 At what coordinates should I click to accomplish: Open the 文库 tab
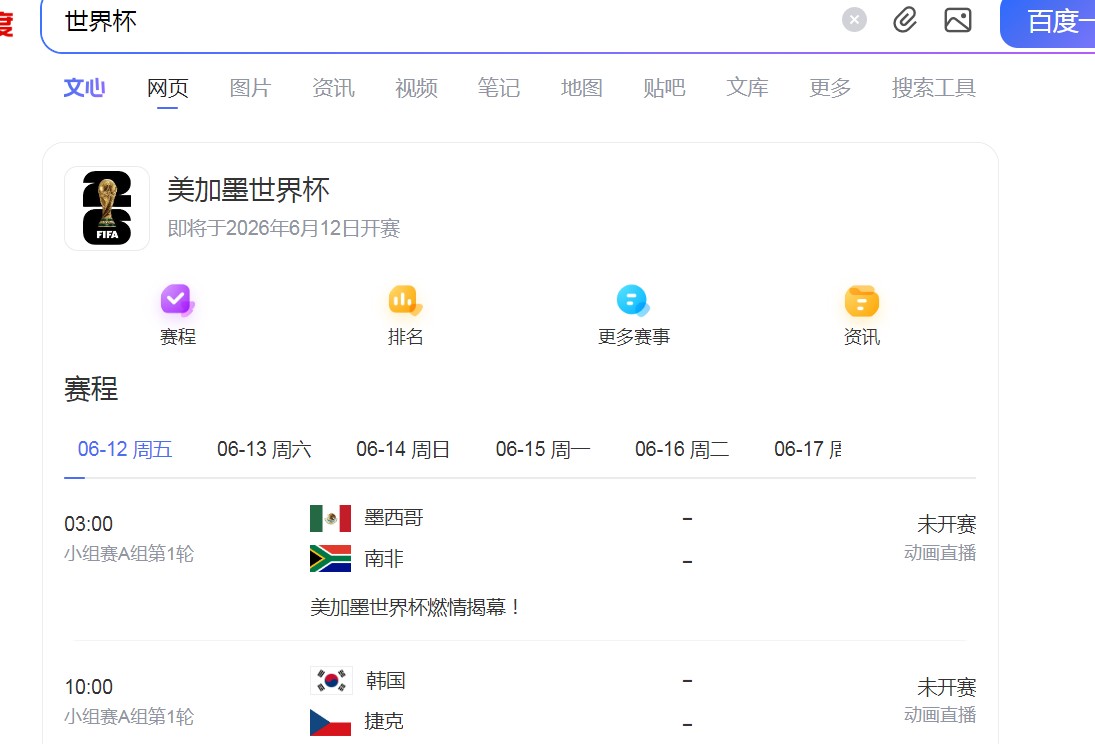point(747,88)
